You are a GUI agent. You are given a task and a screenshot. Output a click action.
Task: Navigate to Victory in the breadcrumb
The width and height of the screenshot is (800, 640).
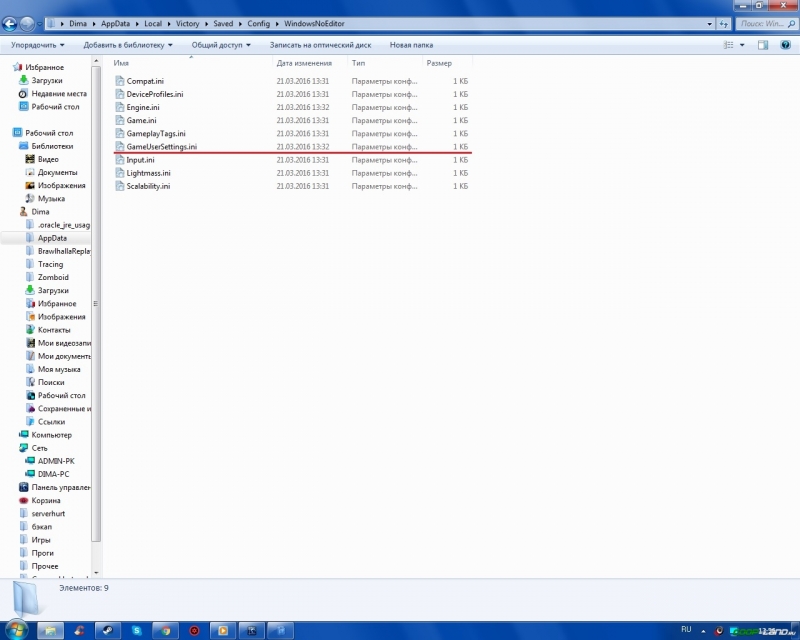point(187,23)
